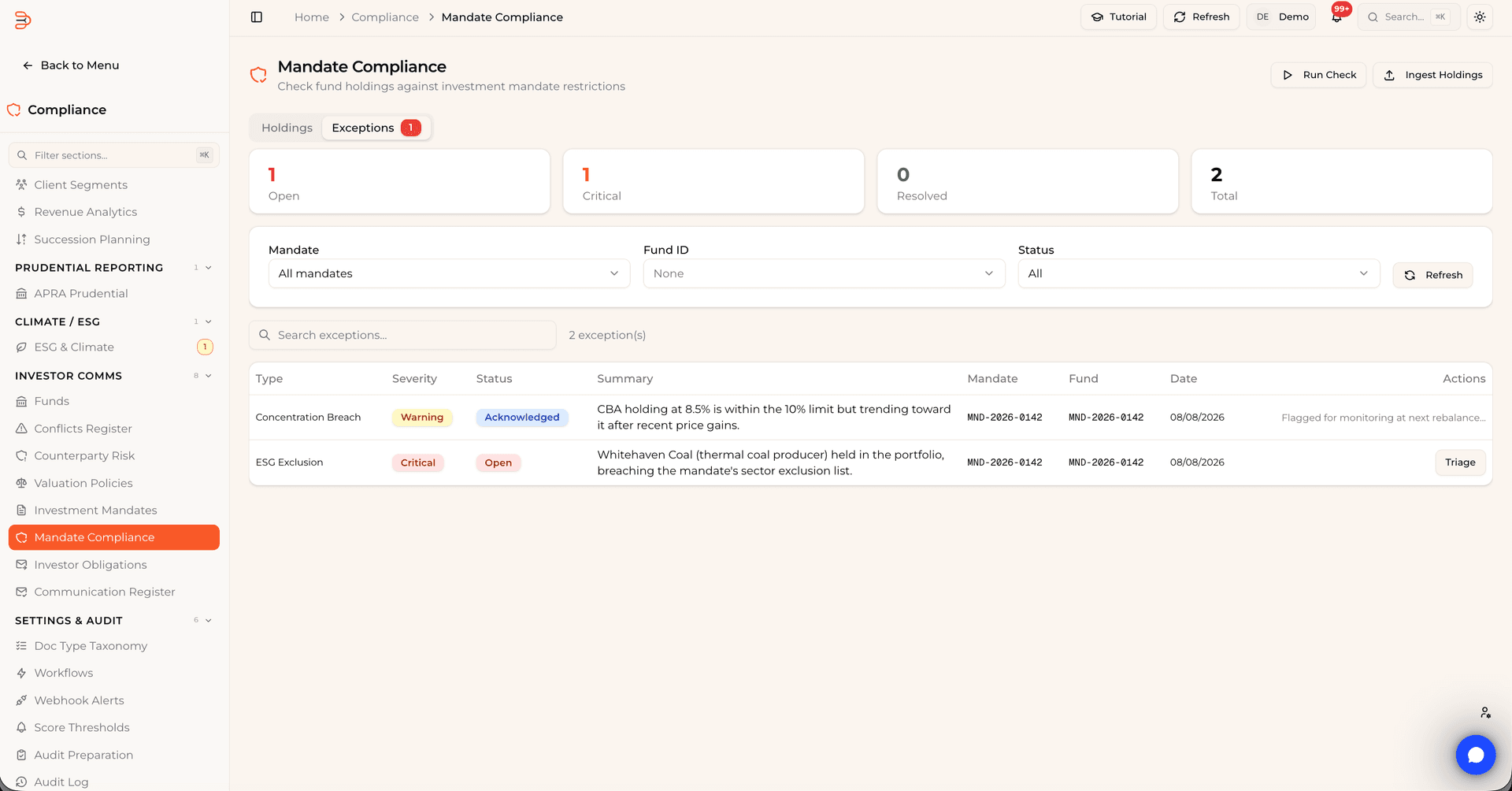Click the APRA Prudential building icon

21,294
